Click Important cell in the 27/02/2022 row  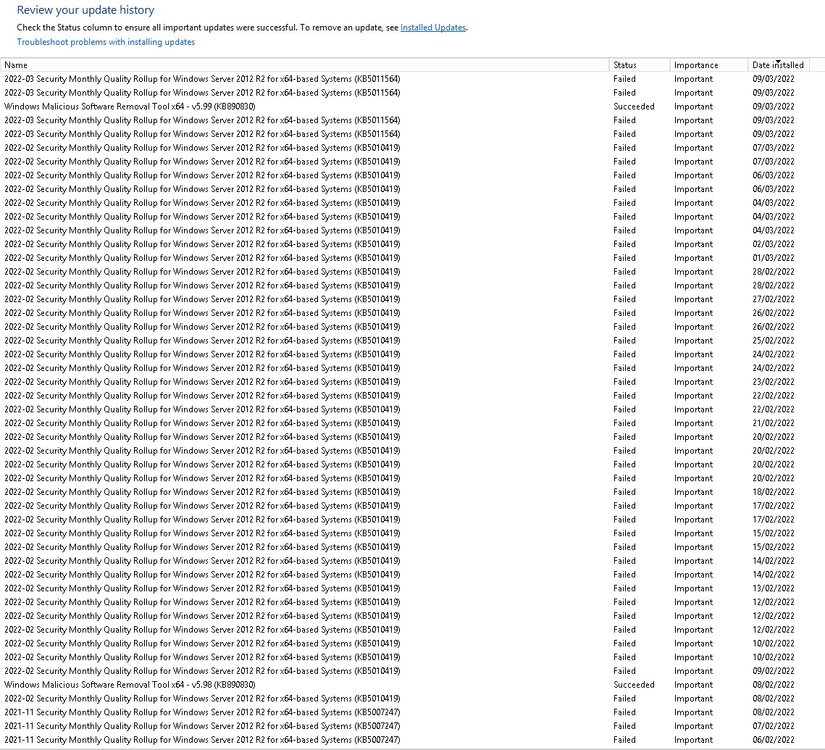coord(693,299)
